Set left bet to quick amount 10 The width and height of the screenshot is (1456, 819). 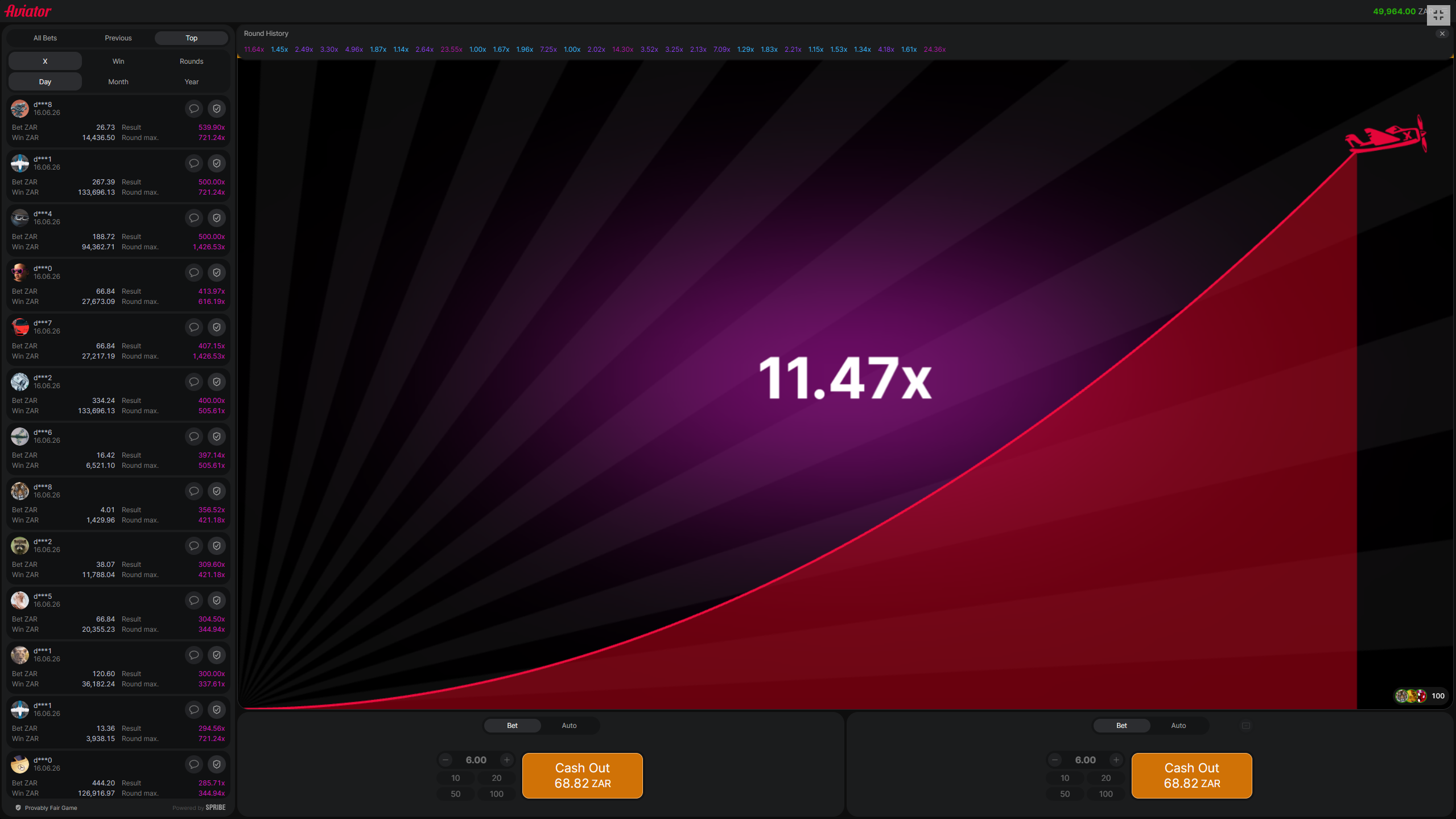point(456,778)
